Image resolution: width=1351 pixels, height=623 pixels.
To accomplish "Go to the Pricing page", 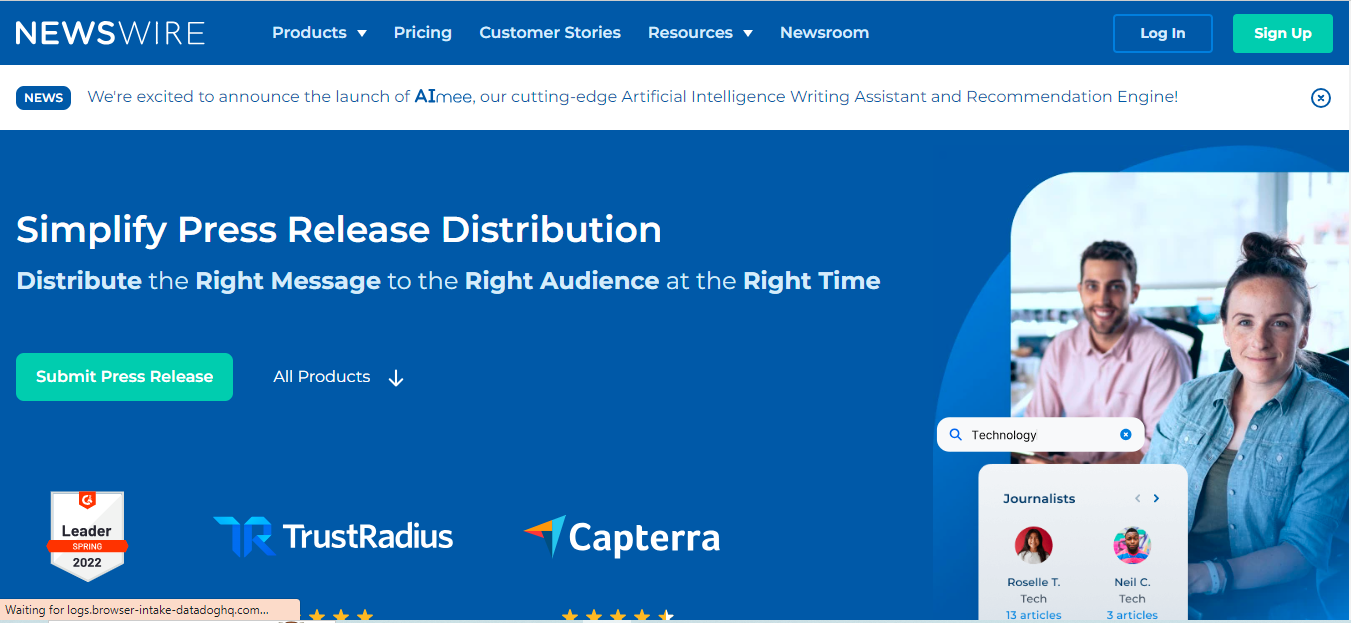I will (x=423, y=33).
